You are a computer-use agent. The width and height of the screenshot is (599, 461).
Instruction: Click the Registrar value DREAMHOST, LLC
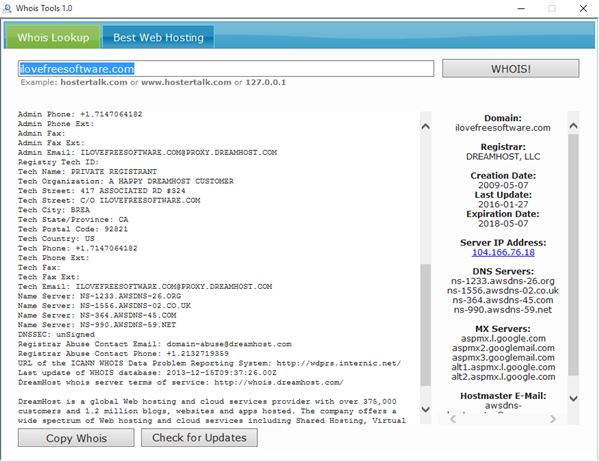(503, 157)
